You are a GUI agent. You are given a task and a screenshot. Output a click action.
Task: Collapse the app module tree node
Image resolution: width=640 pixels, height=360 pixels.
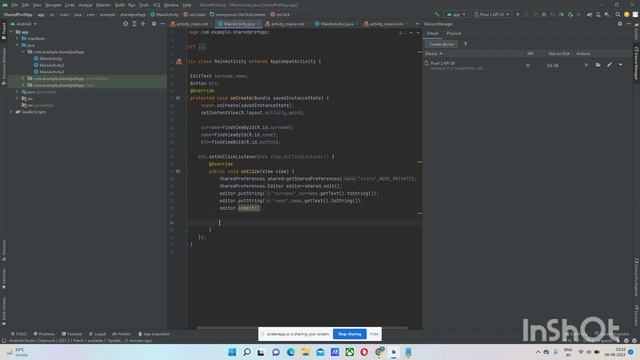pyautogui.click(x=12, y=32)
